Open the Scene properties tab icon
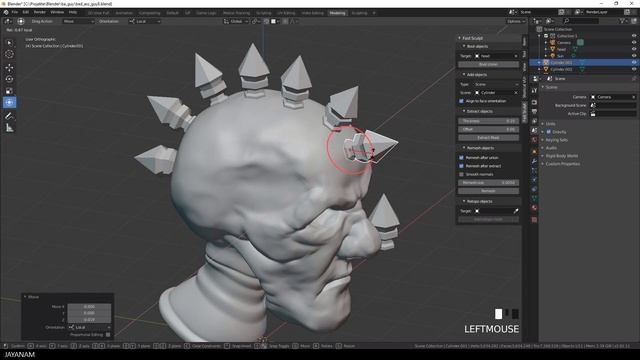 pyautogui.click(x=534, y=131)
